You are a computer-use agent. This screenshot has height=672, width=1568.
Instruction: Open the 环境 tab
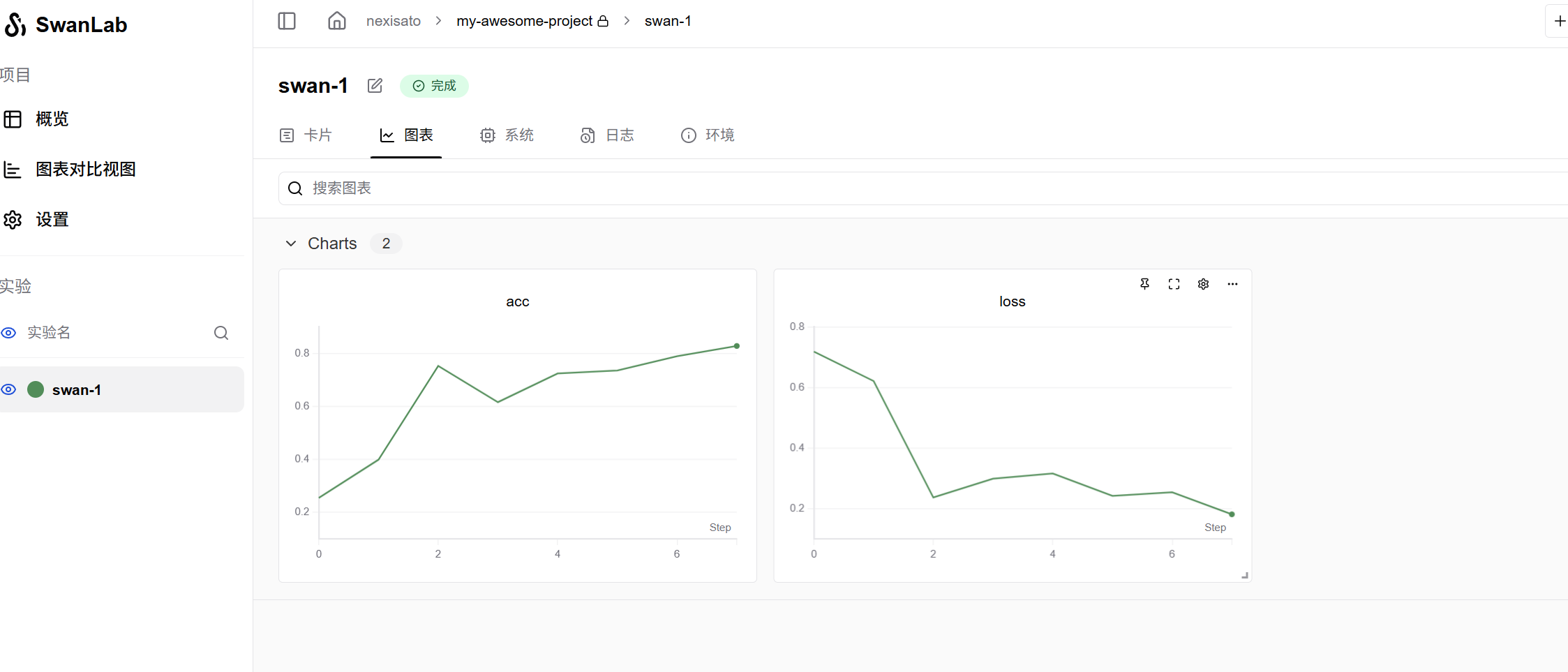point(708,135)
